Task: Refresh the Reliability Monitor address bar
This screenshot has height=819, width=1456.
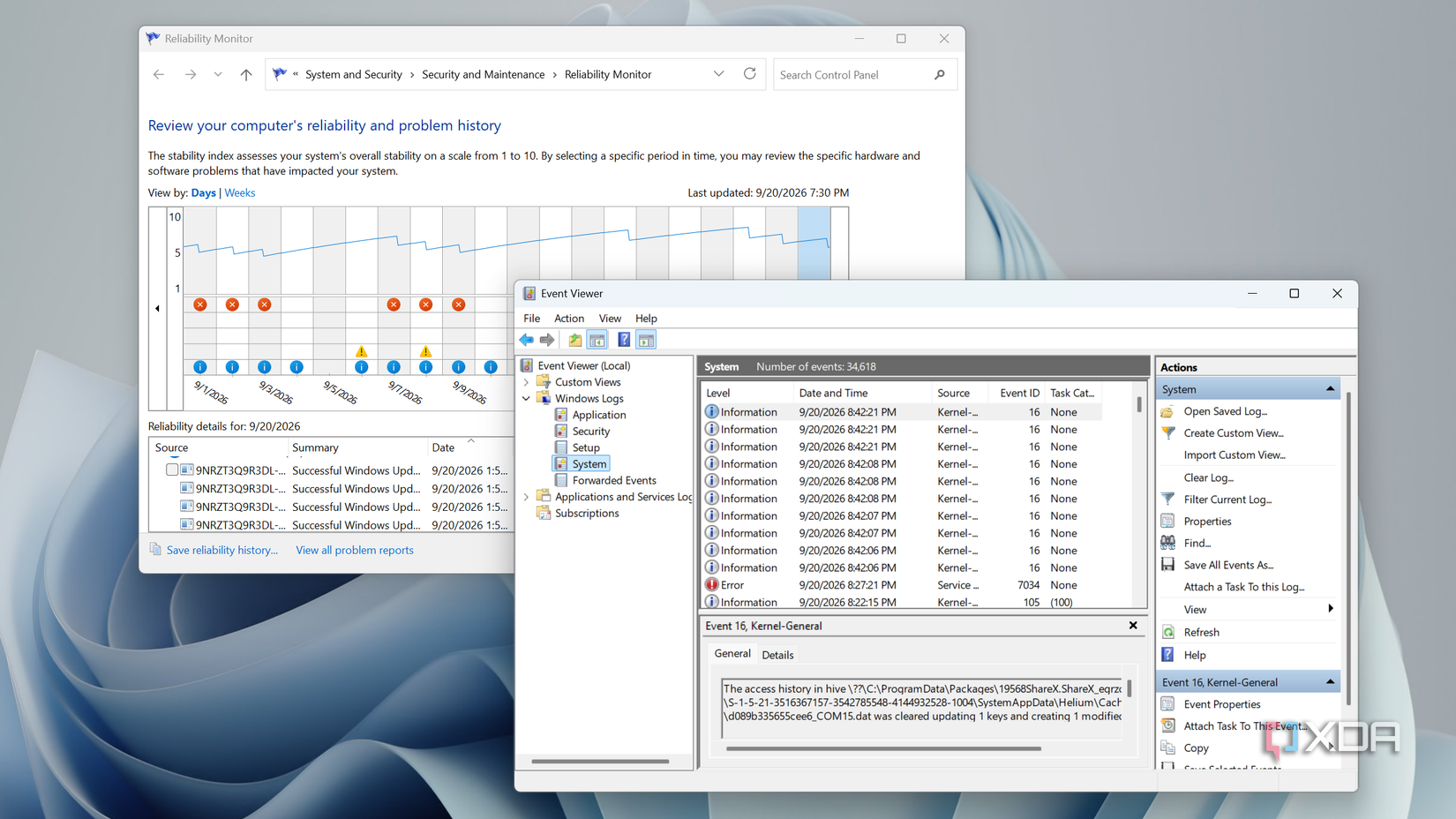Action: [750, 74]
